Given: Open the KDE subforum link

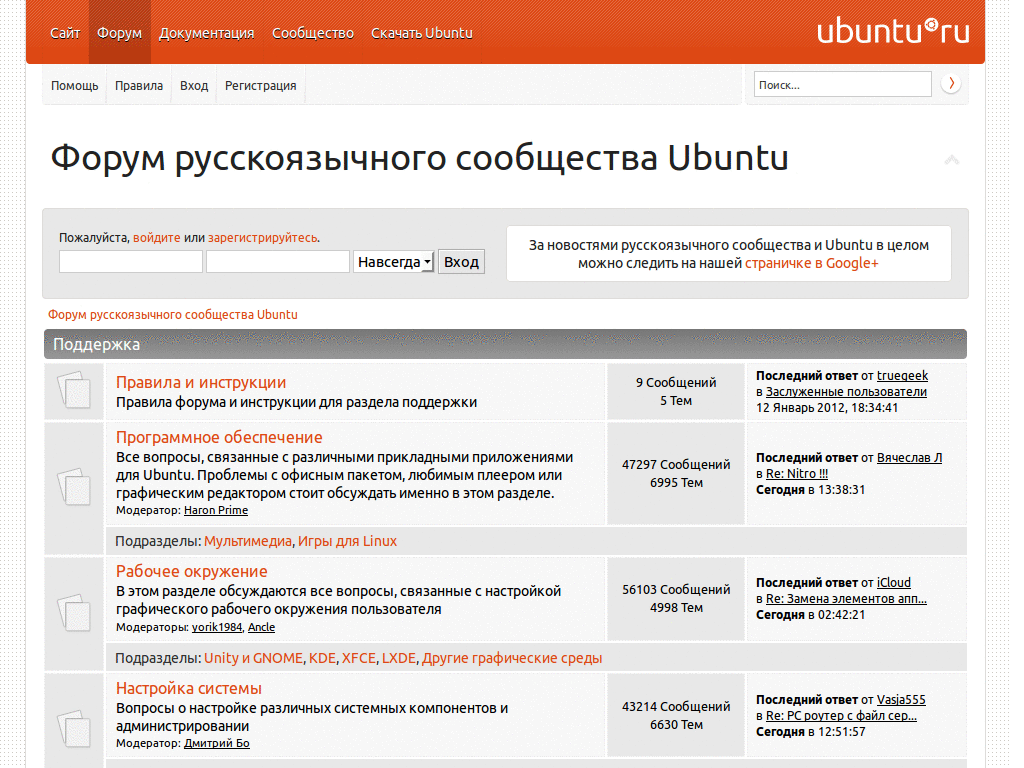Looking at the screenshot, I should pos(322,658).
